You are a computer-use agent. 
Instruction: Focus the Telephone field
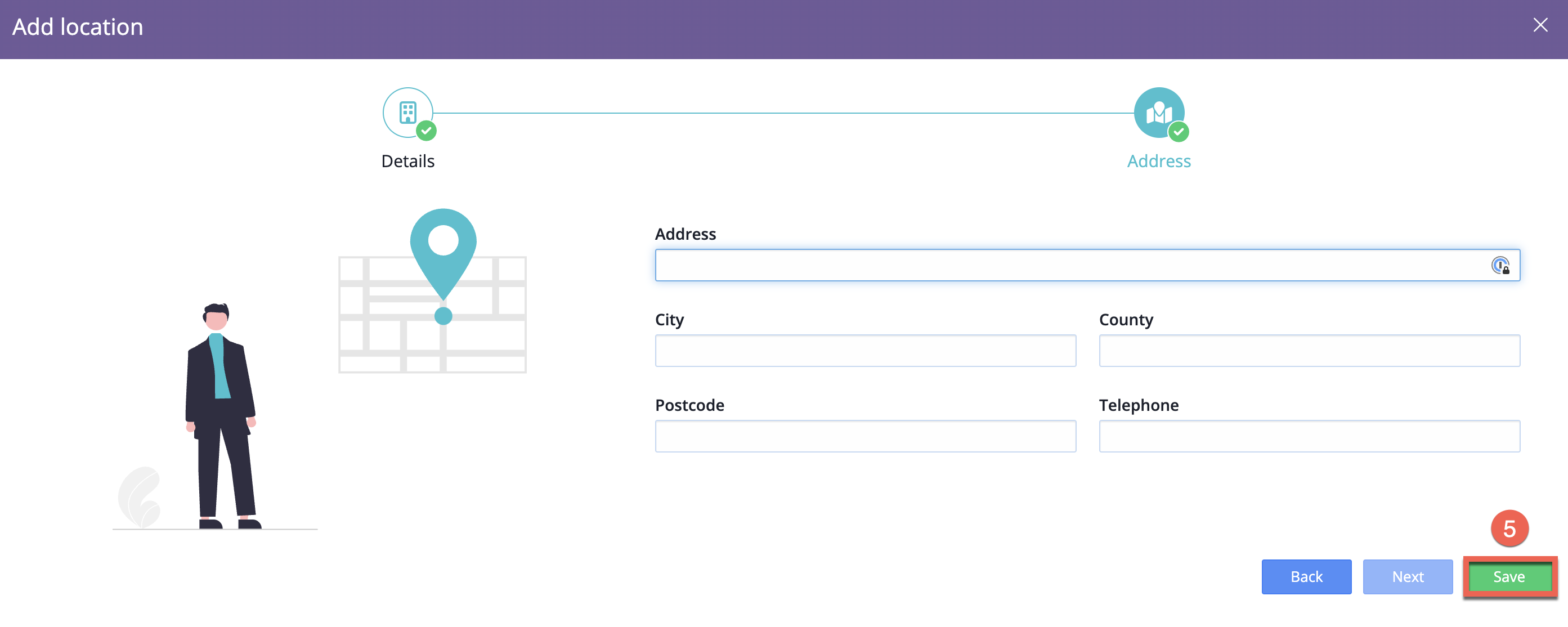click(x=1309, y=436)
